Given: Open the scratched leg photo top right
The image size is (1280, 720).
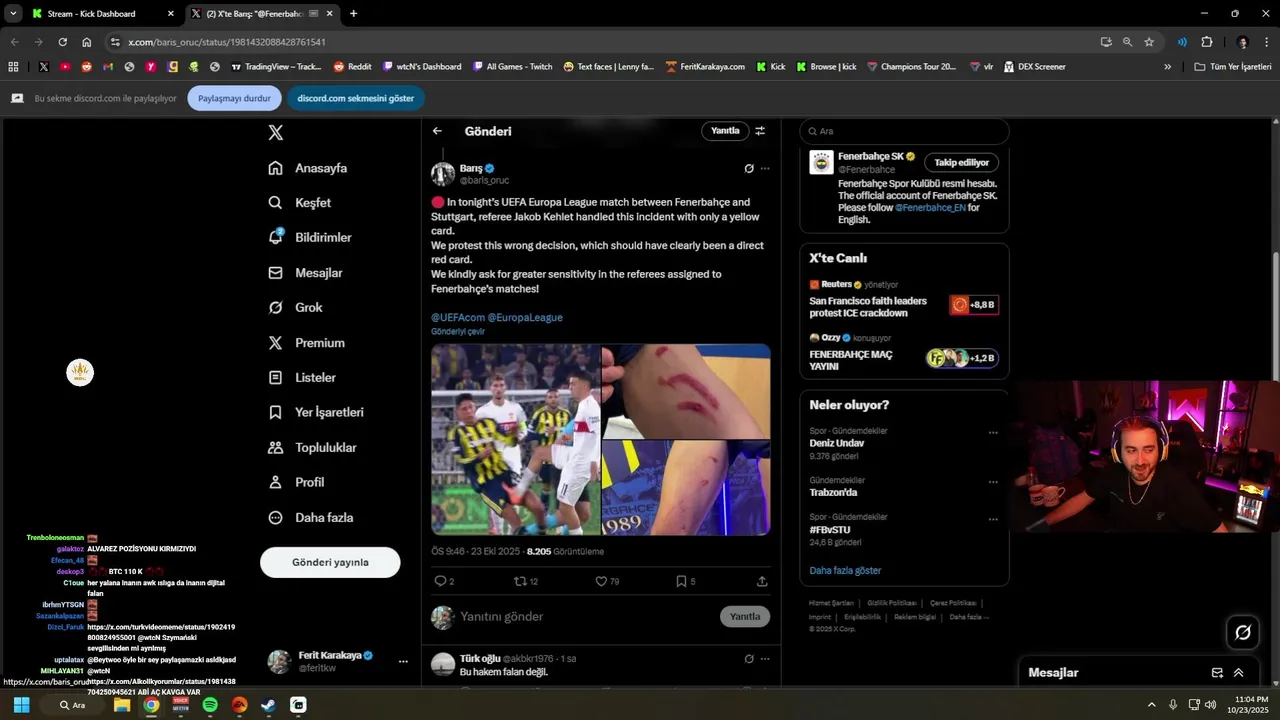Looking at the screenshot, I should click(x=686, y=391).
